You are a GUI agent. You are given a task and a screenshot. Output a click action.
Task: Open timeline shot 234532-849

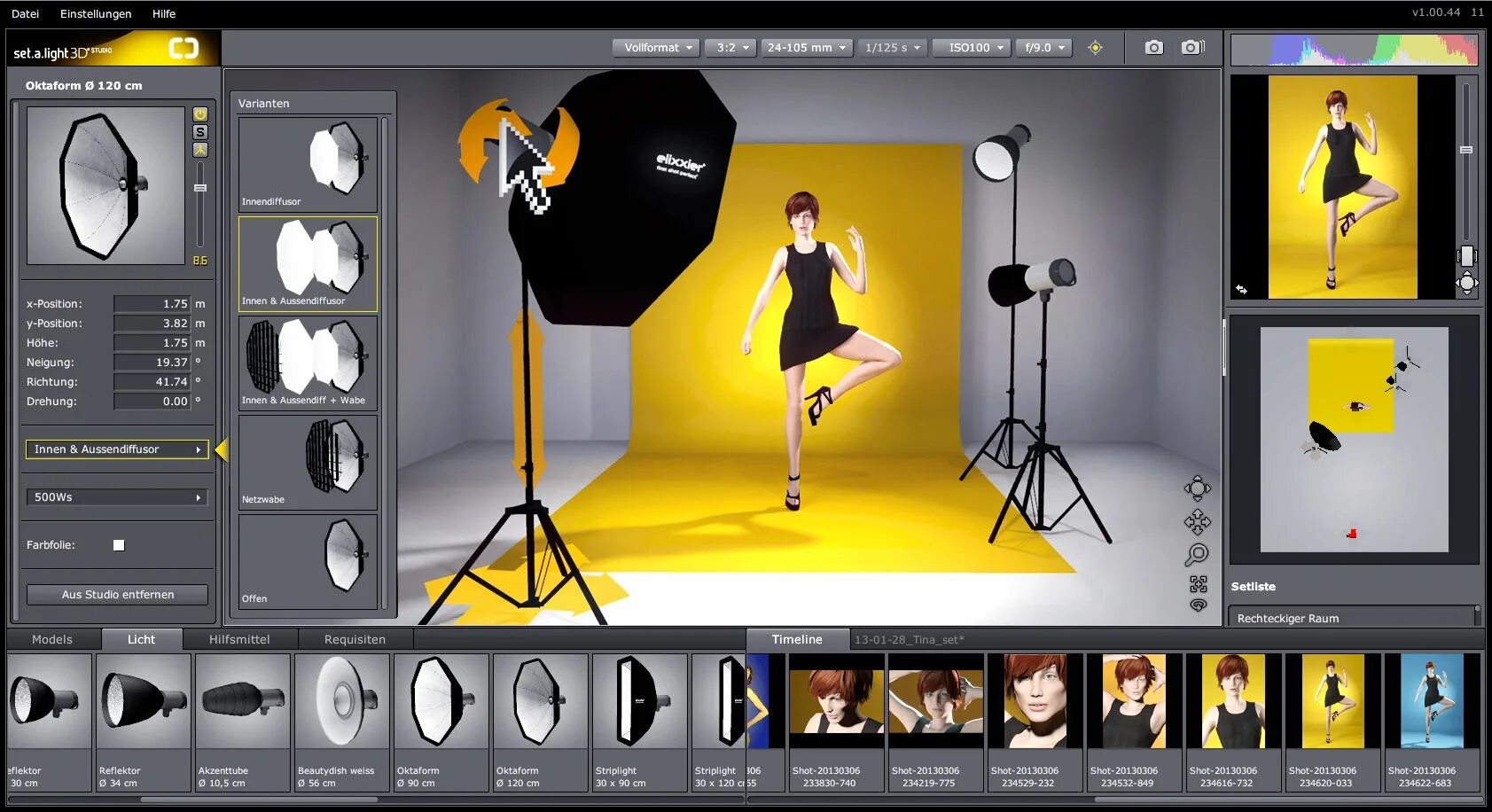click(x=1135, y=722)
